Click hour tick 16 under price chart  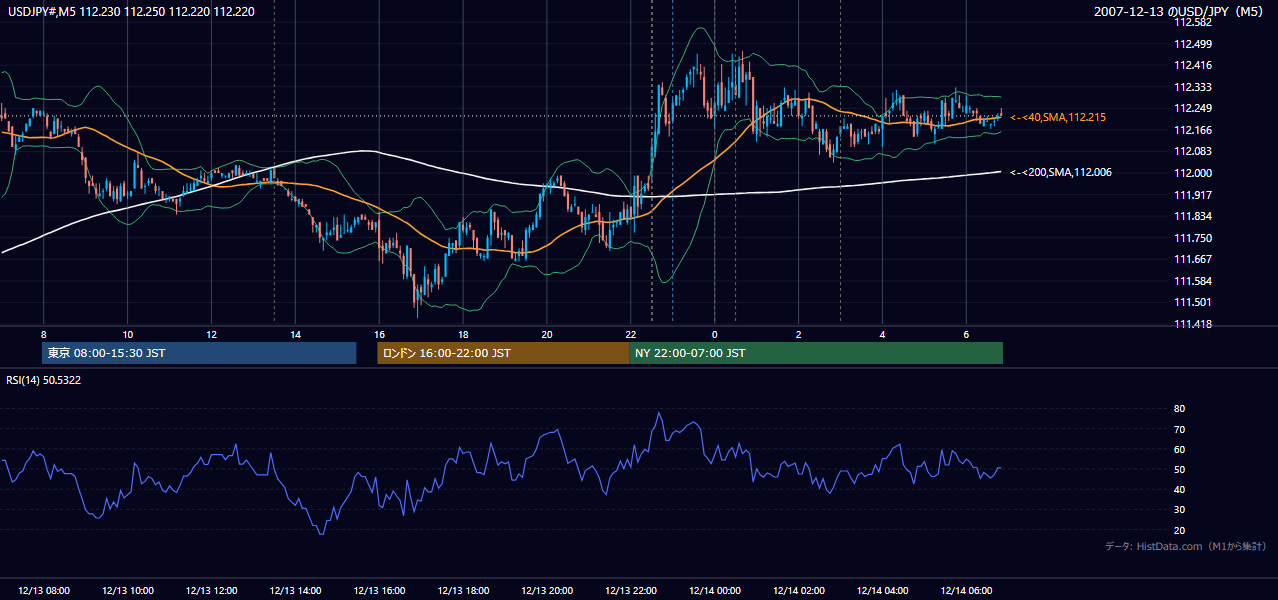(x=379, y=334)
